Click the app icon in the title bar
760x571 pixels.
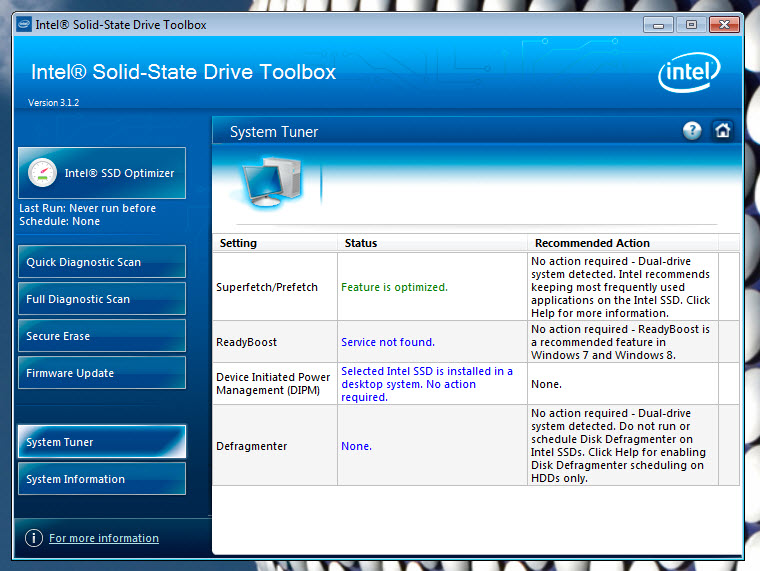click(24, 24)
